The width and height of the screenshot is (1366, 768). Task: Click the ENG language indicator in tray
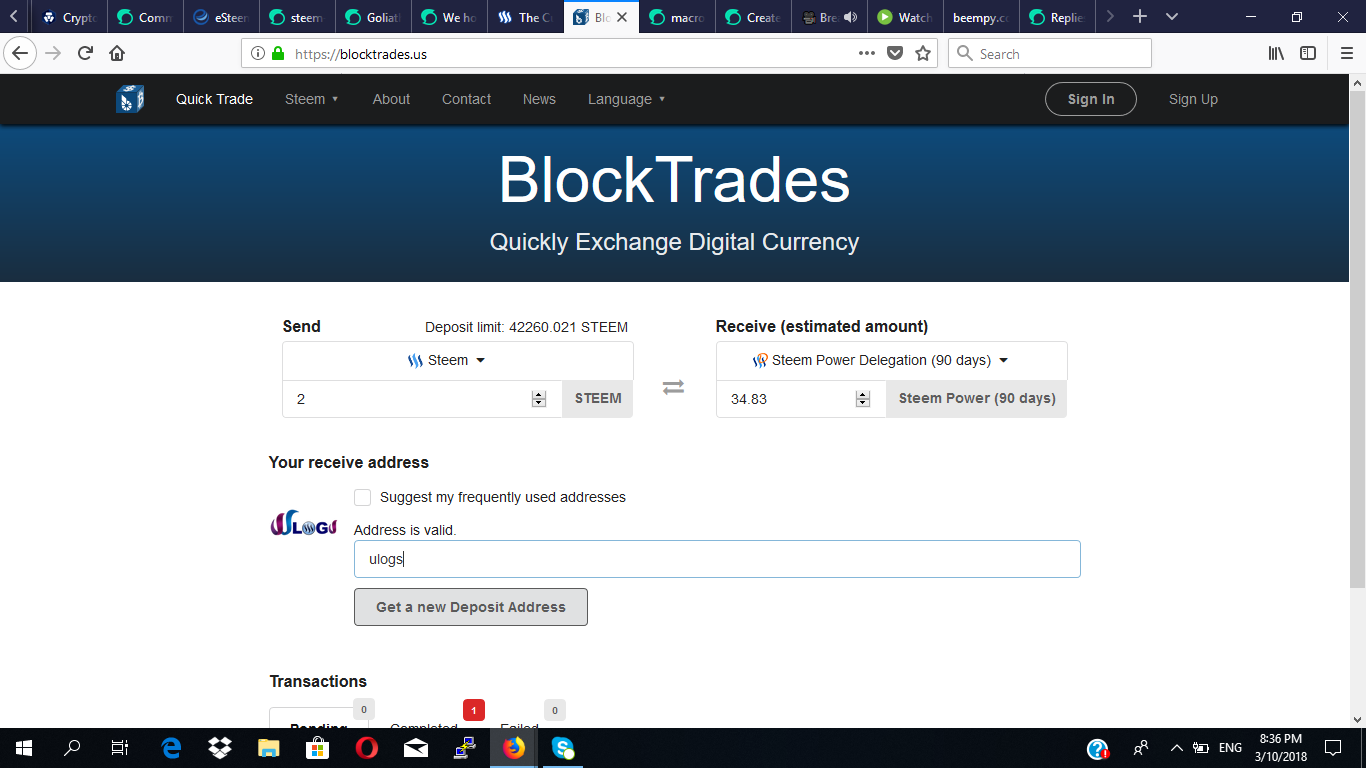click(1230, 747)
